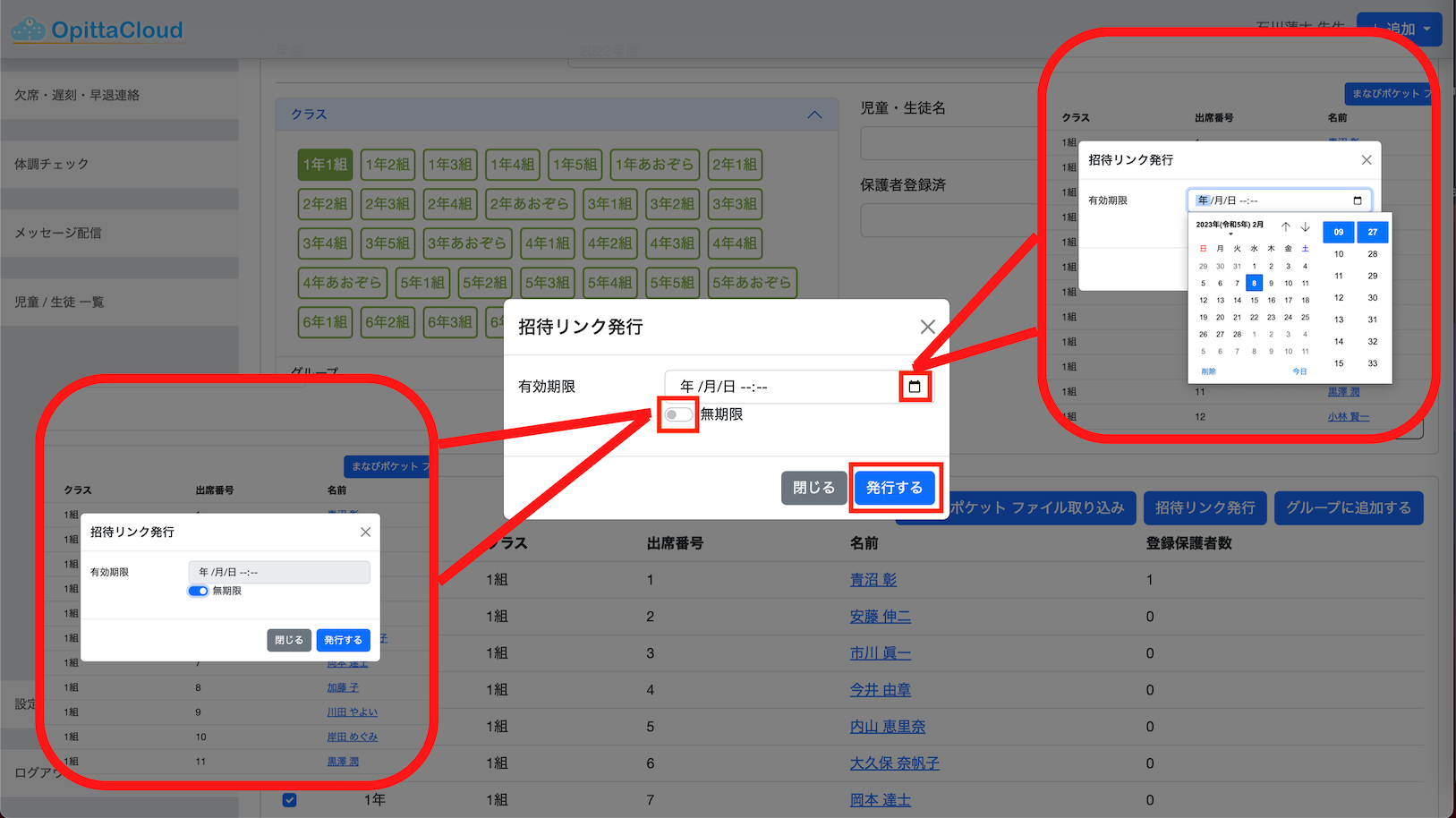Click the 招待リンク発行 button above the table
This screenshot has width=1456, height=818.
(1205, 508)
